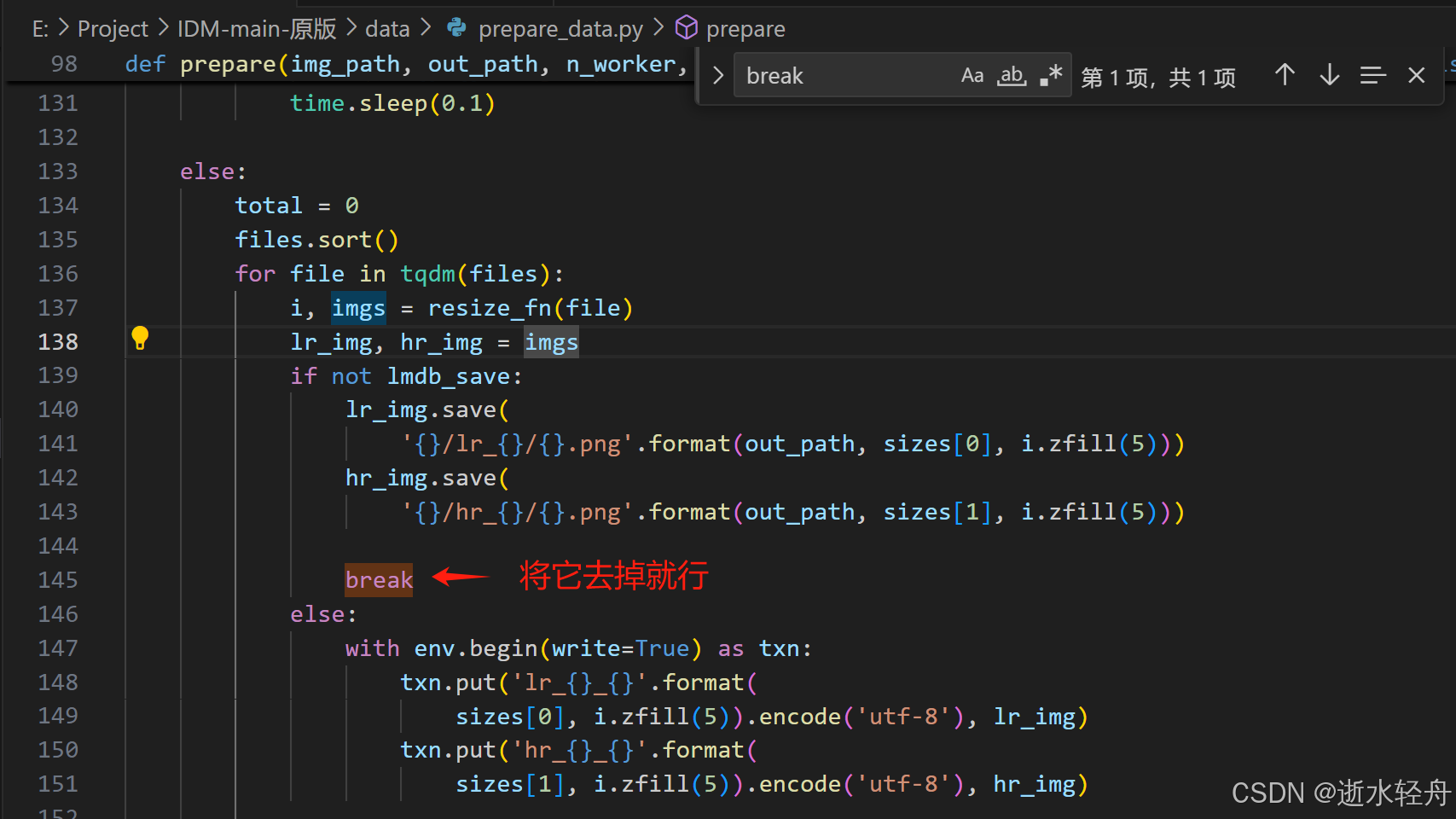Viewport: 1456px width, 819px height.
Task: Close the find widget
Action: pos(1417,76)
